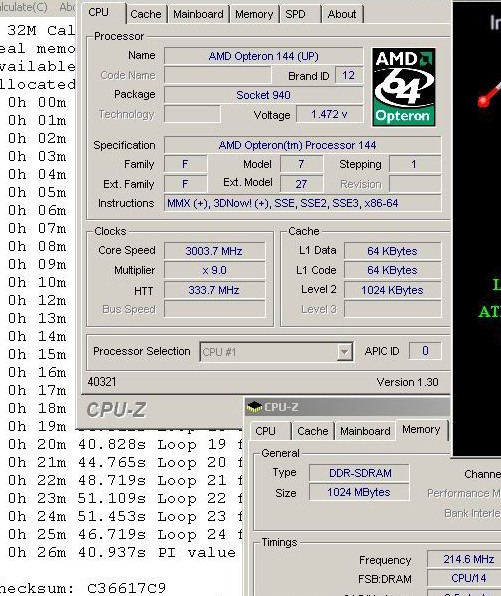Click the Multiplier value x 9.0
This screenshot has height=596, width=501.
point(214,270)
